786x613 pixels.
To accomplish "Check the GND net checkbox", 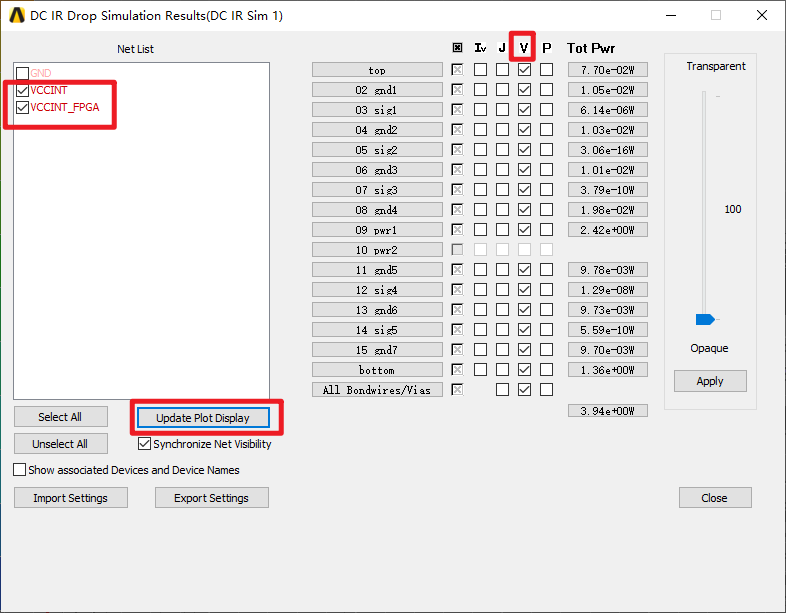I will pos(22,73).
